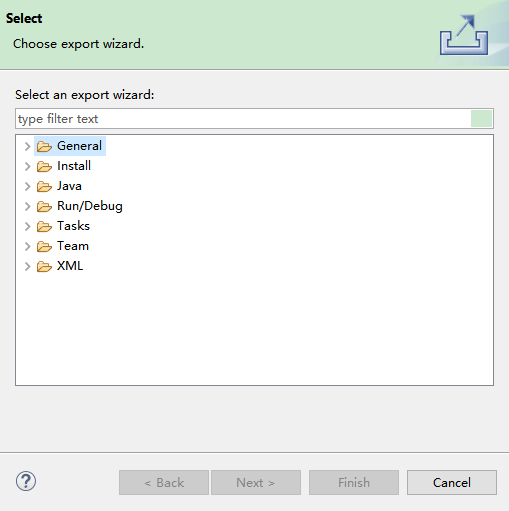509x511 pixels.
Task: Click the Team folder icon
Action: click(44, 246)
